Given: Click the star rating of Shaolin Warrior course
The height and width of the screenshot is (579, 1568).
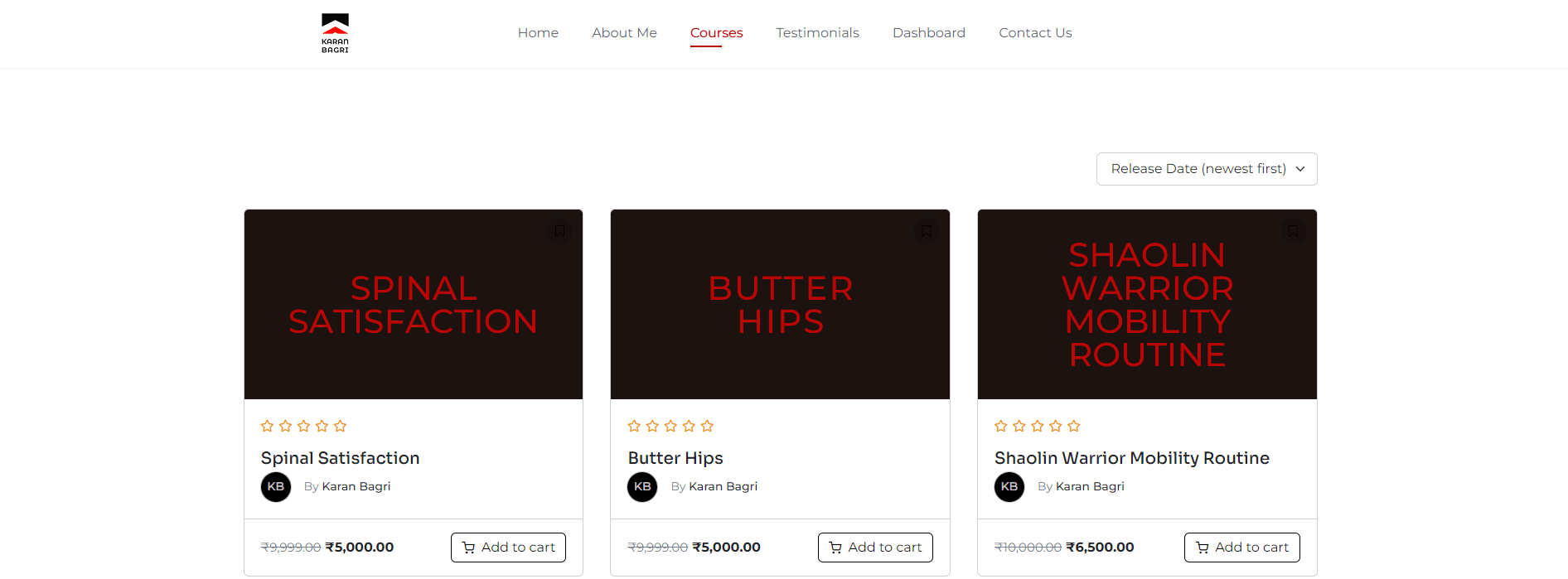Looking at the screenshot, I should (1038, 427).
